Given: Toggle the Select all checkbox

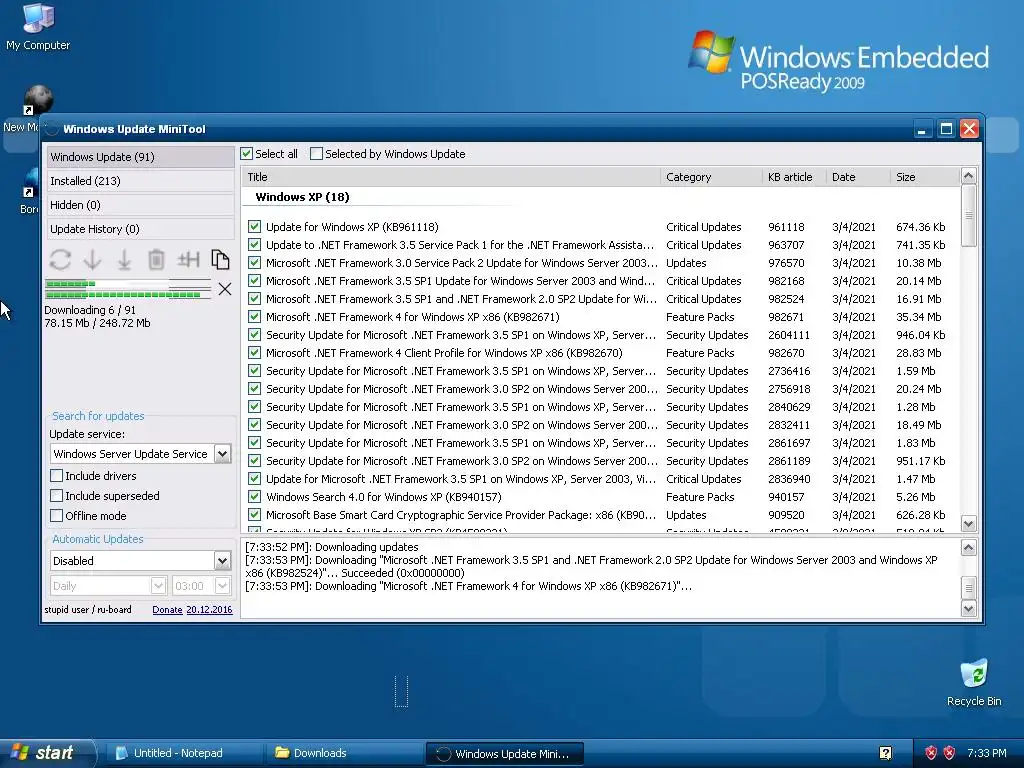Looking at the screenshot, I should click(246, 154).
